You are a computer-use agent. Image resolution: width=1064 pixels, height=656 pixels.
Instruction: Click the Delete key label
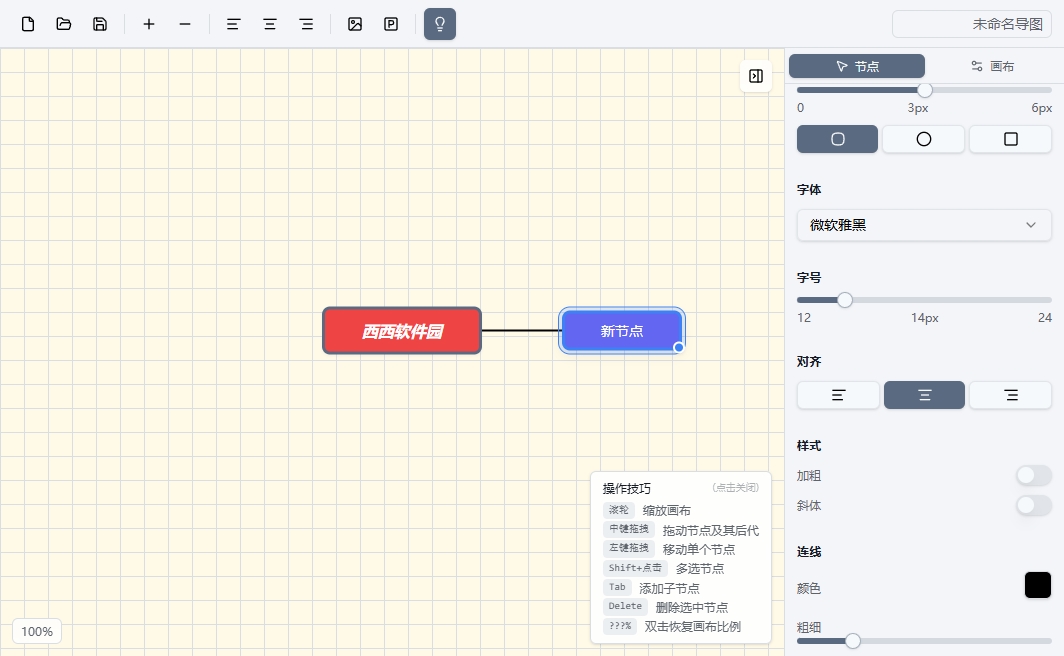coord(625,606)
